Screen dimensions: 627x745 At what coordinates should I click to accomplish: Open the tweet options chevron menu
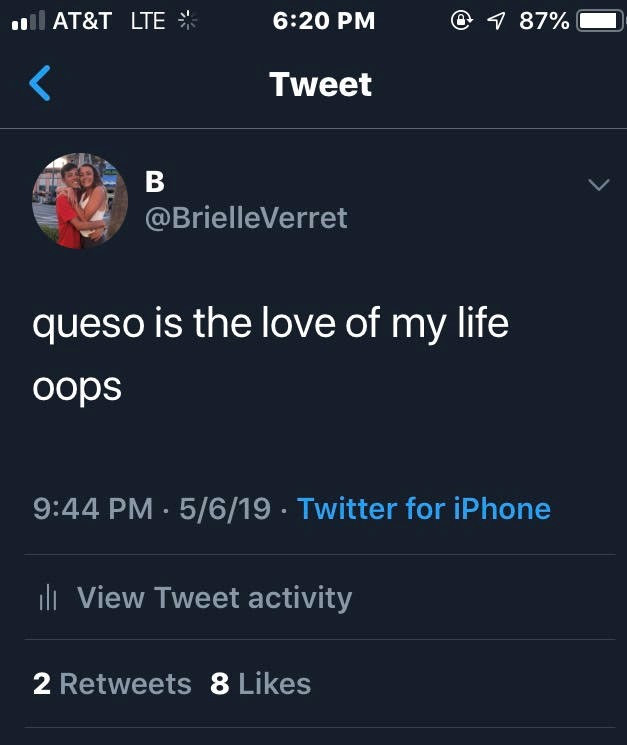click(x=598, y=185)
